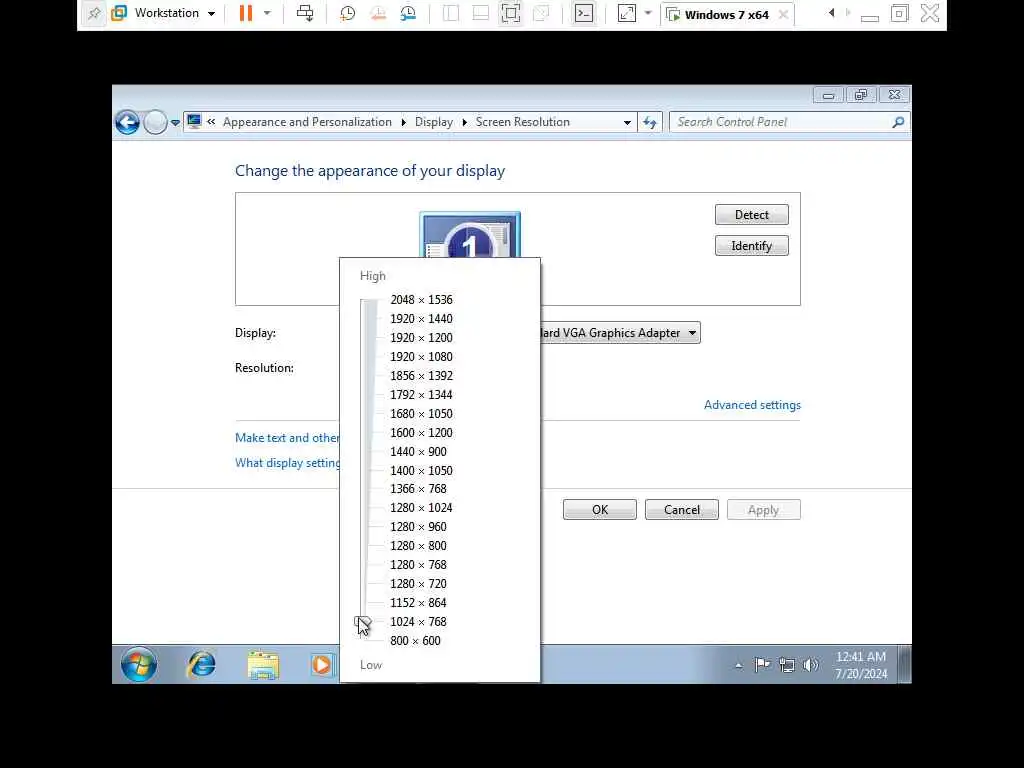The height and width of the screenshot is (768, 1024).
Task: Choose 1280 × 720 resolution
Action: click(418, 583)
